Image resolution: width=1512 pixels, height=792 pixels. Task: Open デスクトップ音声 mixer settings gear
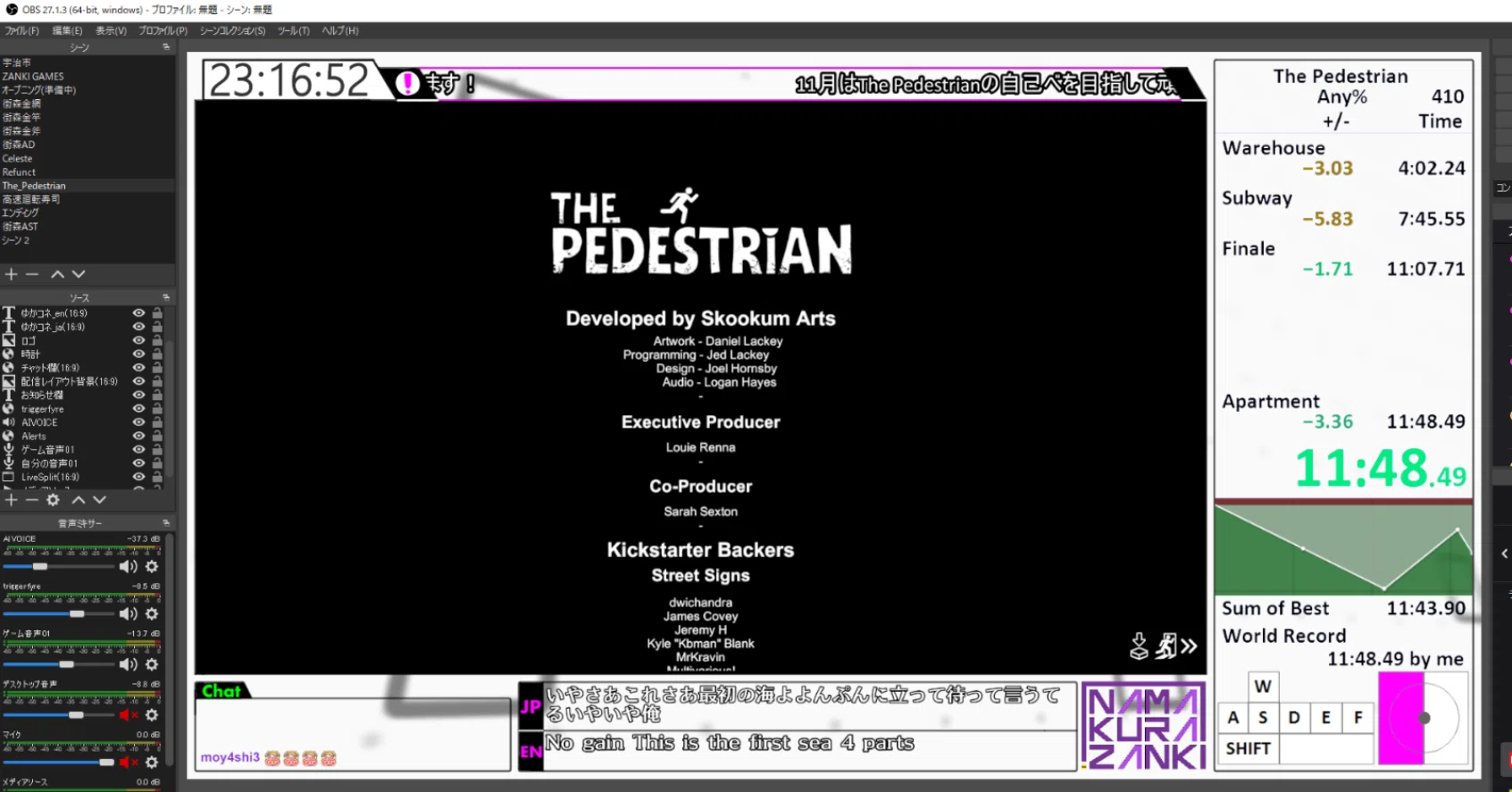(x=152, y=715)
